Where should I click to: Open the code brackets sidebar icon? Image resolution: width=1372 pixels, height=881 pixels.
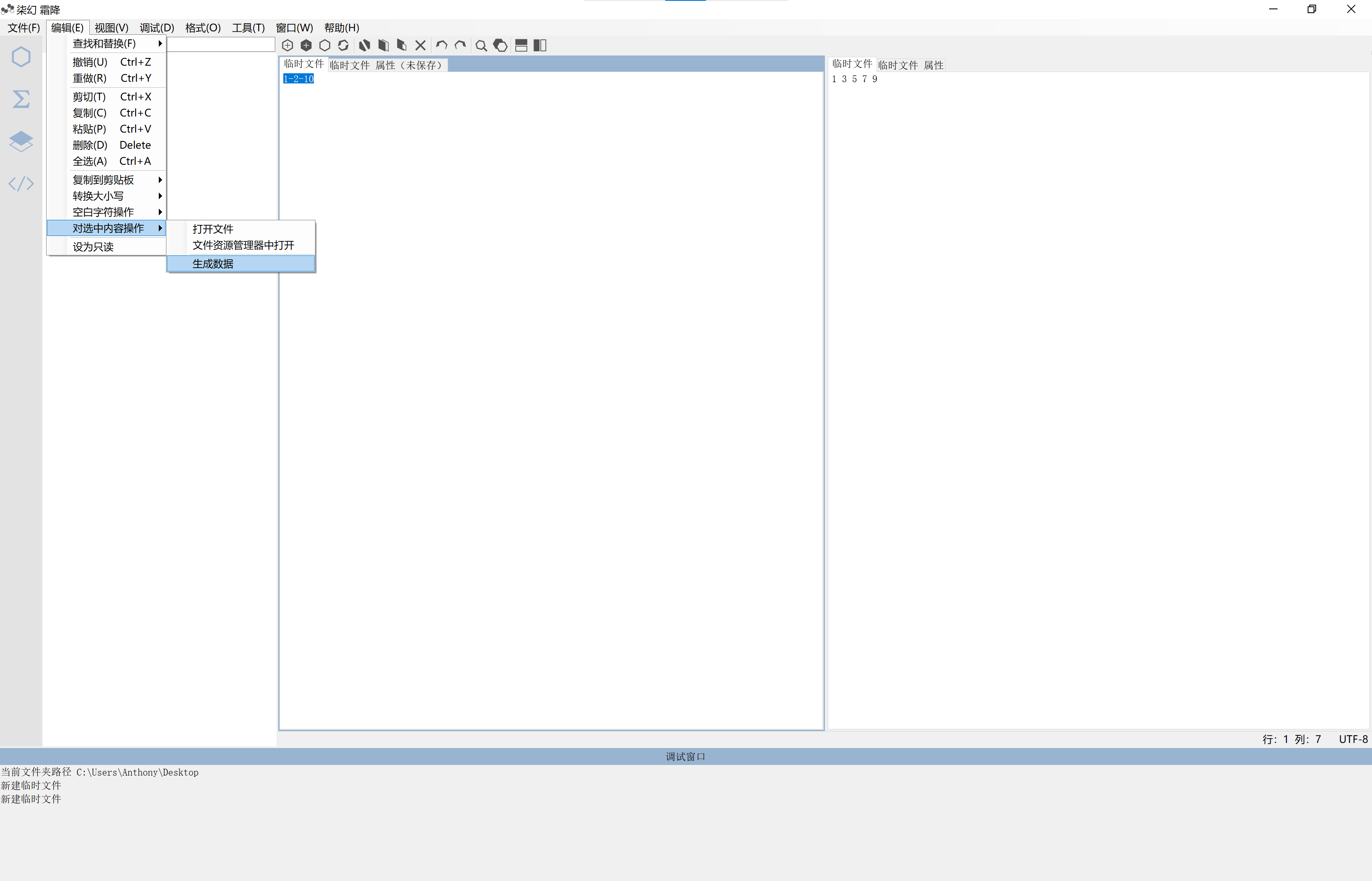[21, 184]
